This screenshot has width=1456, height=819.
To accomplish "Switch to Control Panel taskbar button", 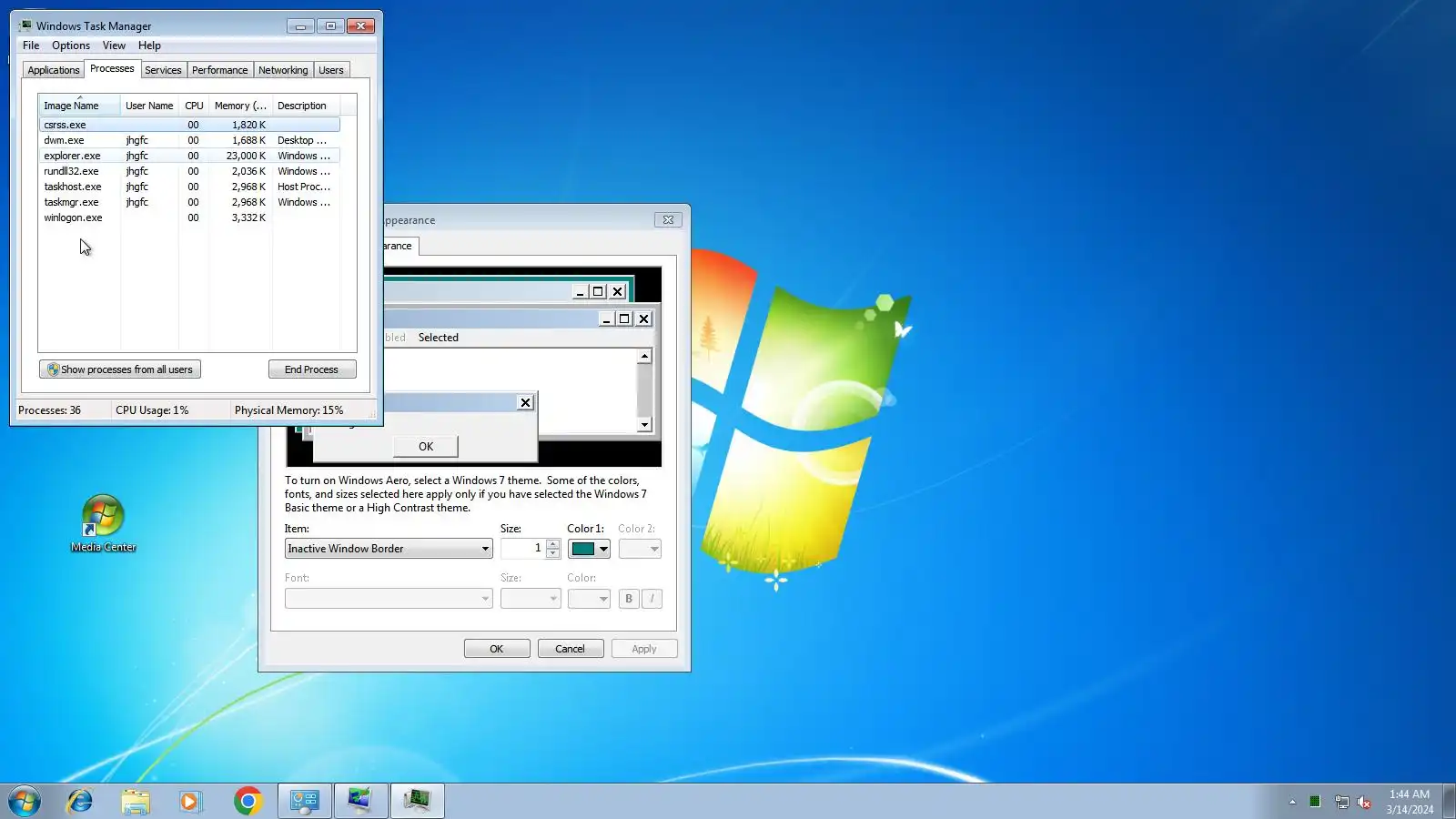I will coord(304,801).
